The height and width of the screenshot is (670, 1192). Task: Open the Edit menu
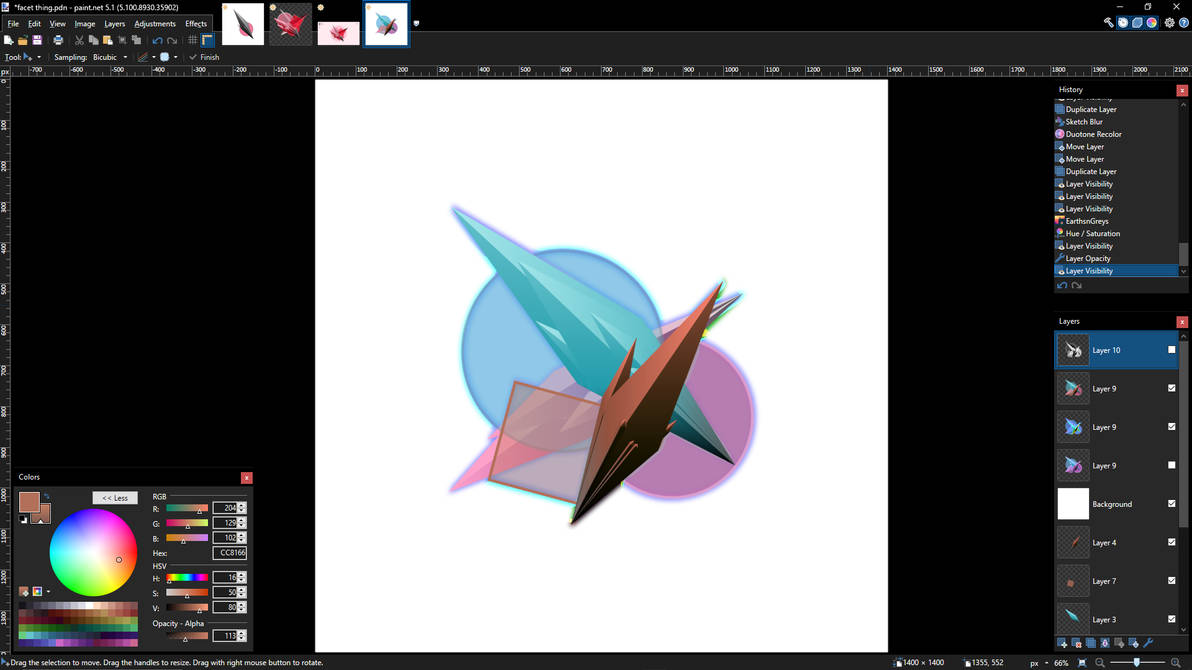click(34, 24)
